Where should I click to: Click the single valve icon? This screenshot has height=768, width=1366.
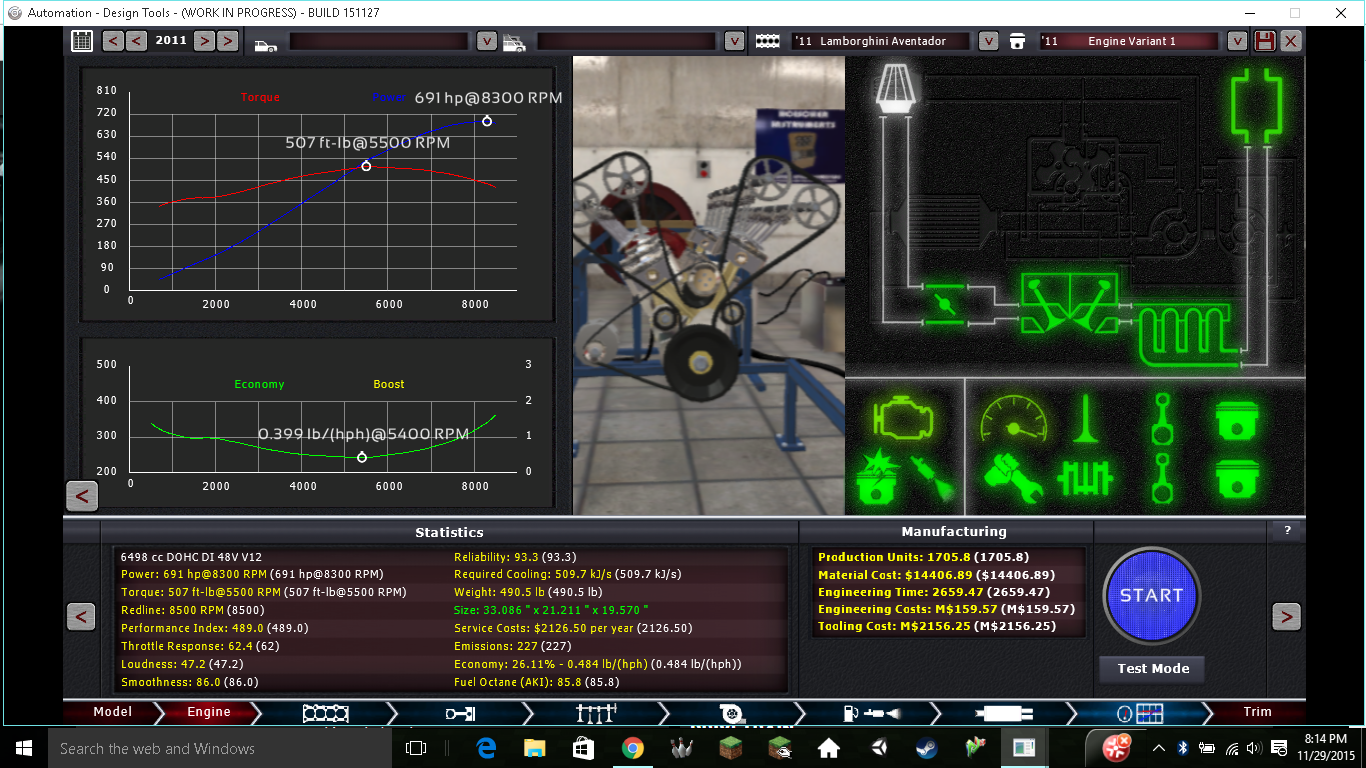[x=1086, y=418]
